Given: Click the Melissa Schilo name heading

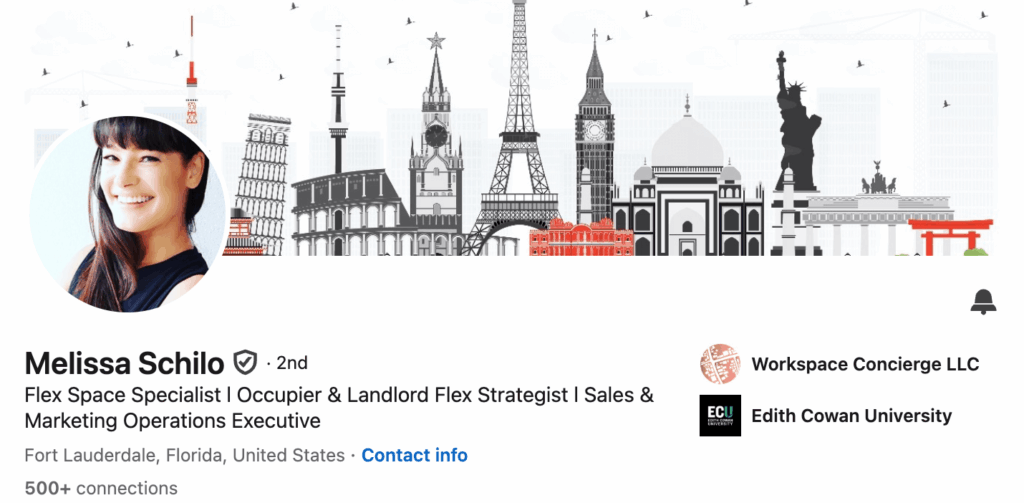Looking at the screenshot, I should [x=125, y=363].
